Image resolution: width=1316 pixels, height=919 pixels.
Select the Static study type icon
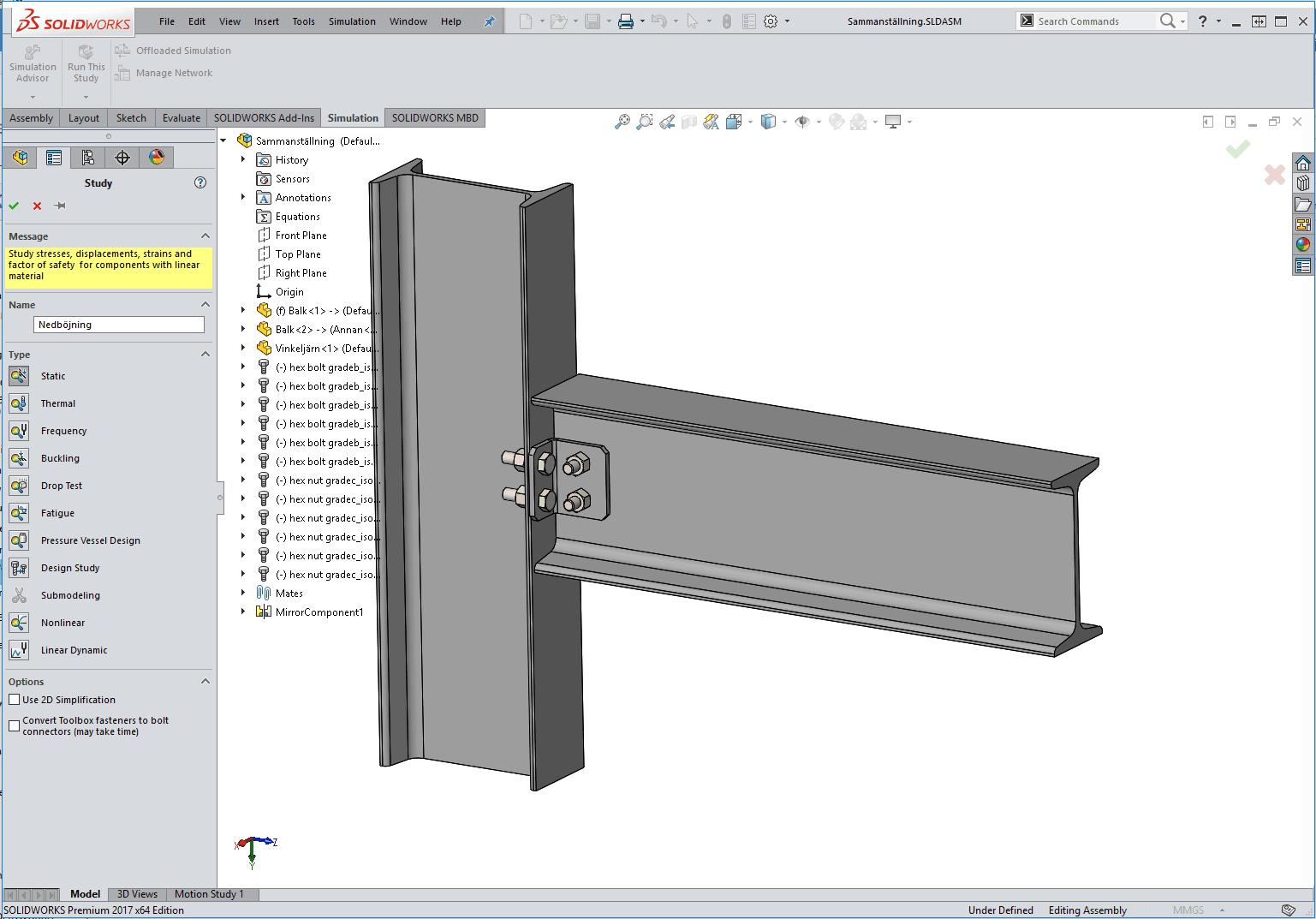19,376
